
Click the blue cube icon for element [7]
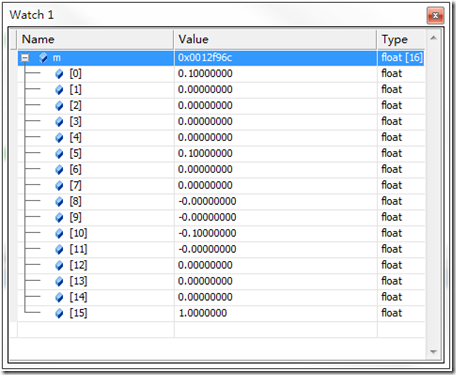59,186
